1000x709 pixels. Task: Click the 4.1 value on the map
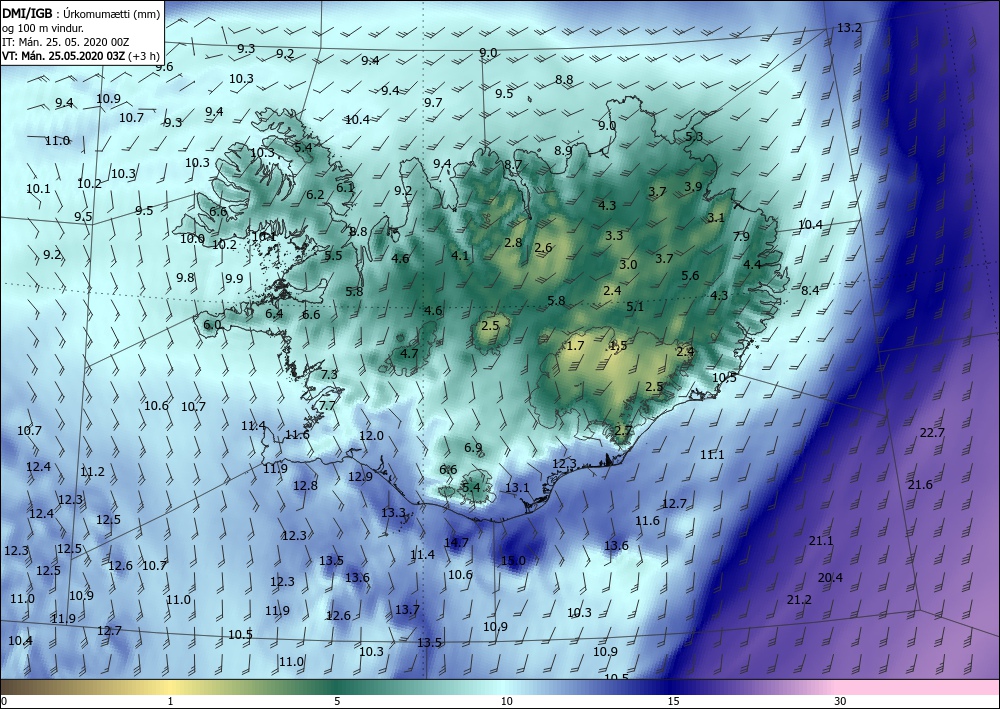(460, 256)
